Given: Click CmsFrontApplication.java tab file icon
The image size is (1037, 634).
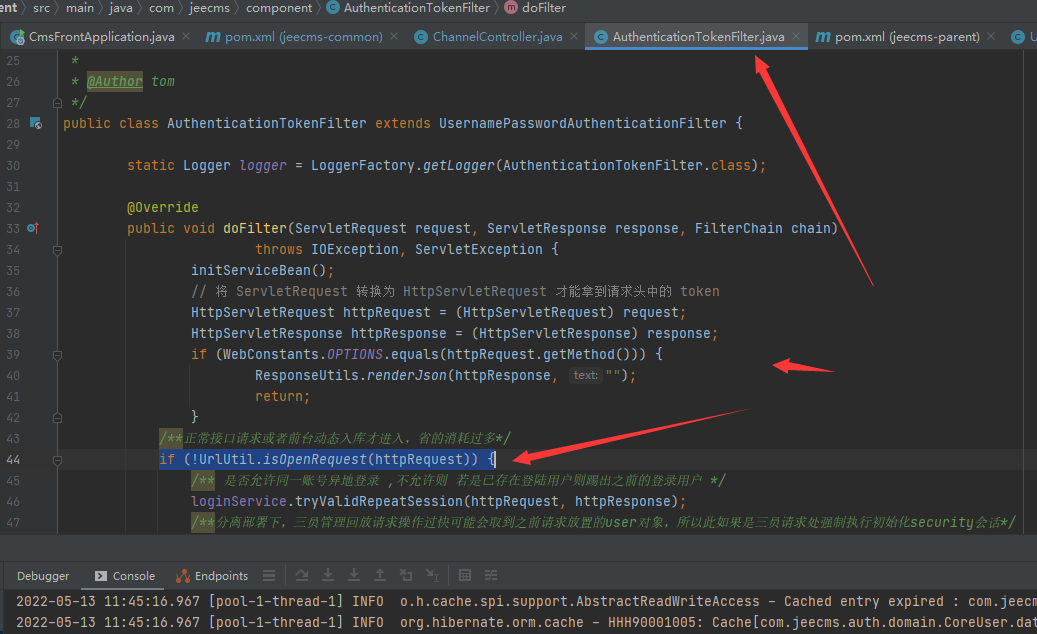Looking at the screenshot, I should (18, 36).
